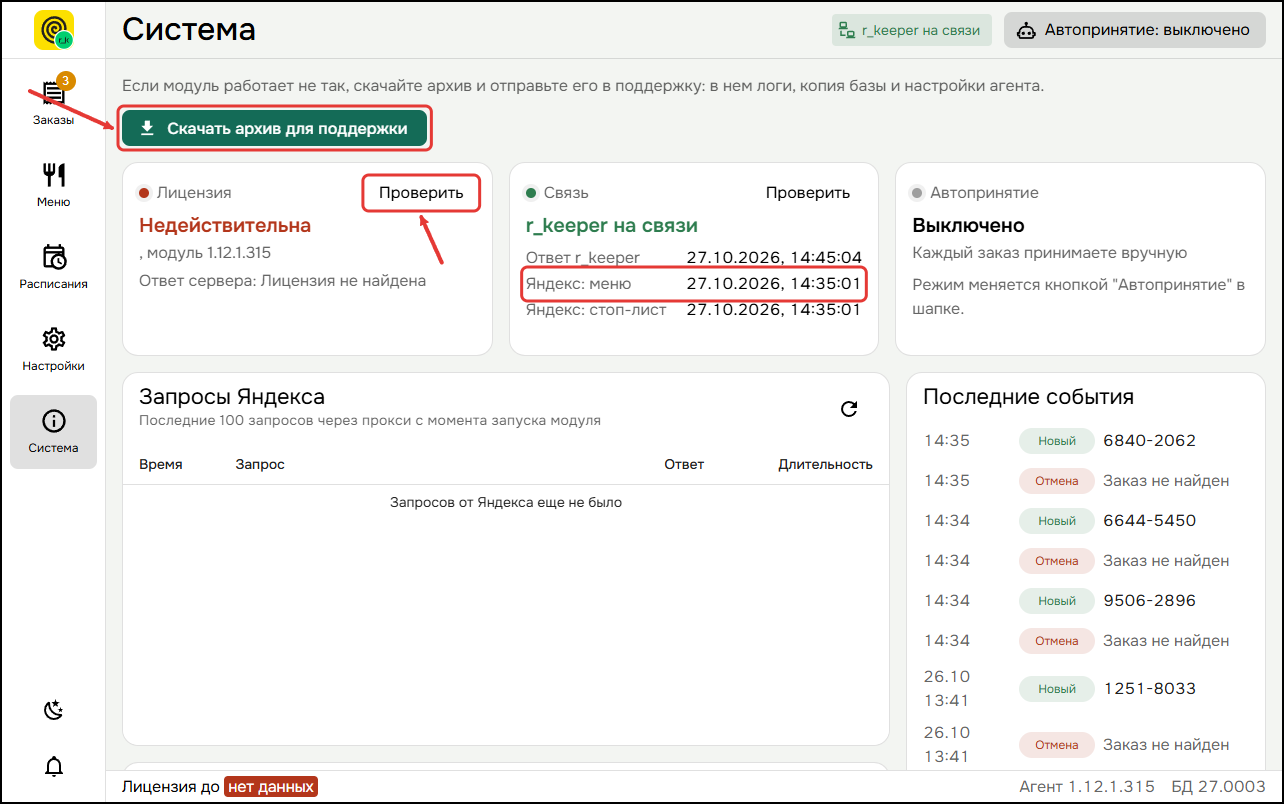1284x804 pixels.
Task: Open event for order 9506-2896
Action: tap(1149, 600)
